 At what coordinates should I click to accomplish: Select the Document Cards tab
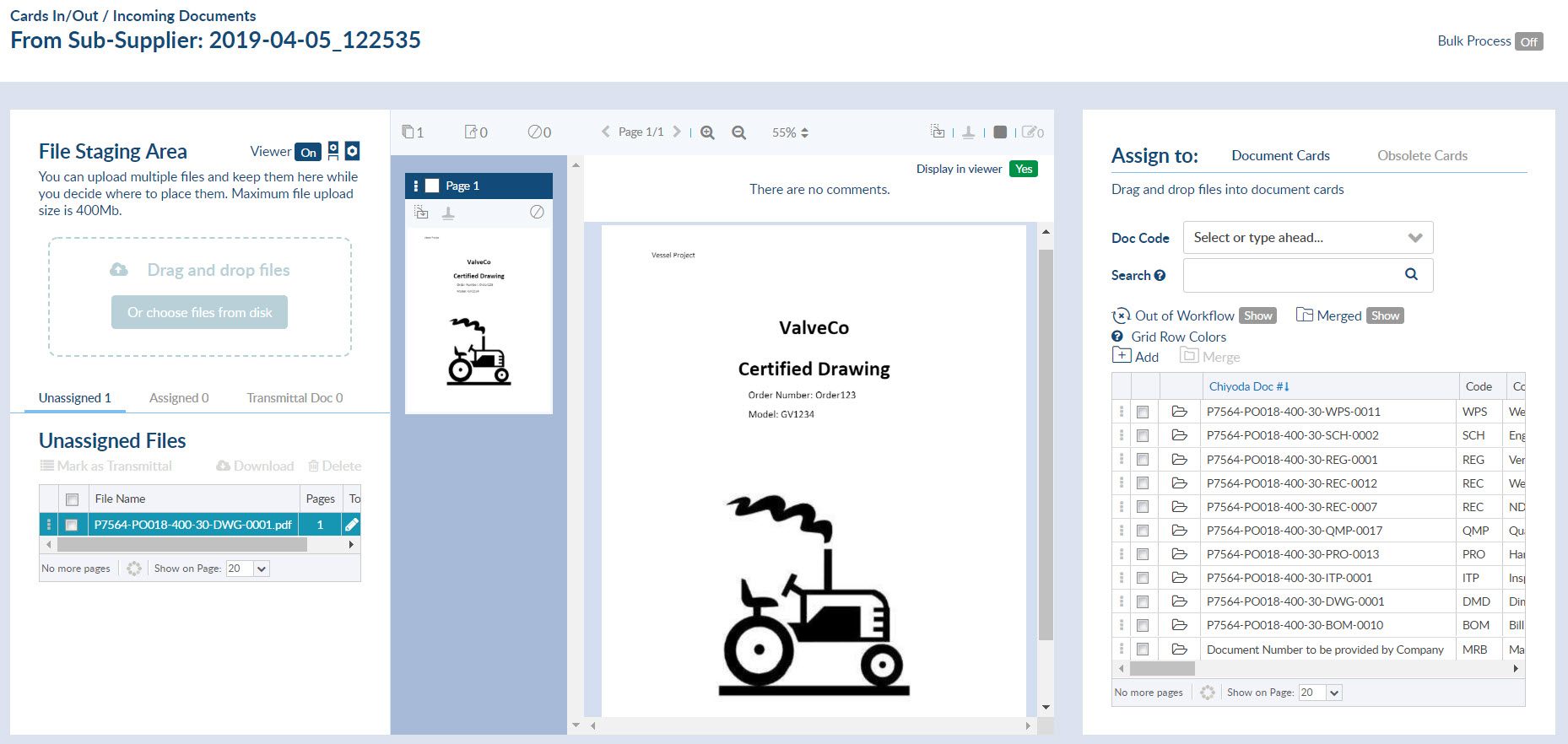[x=1280, y=156]
